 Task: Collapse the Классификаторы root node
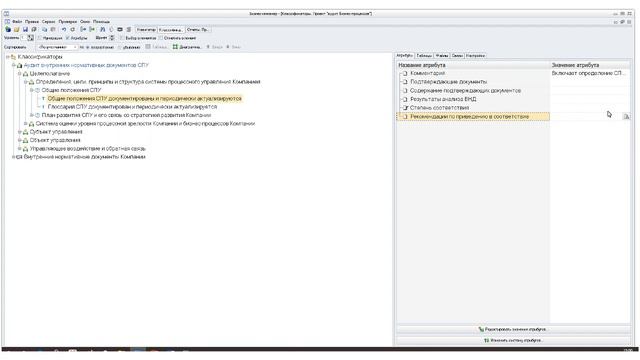(7, 57)
